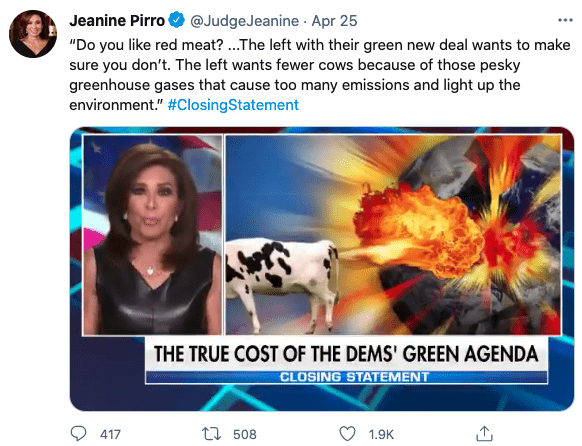Open the share upload icon
This screenshot has width=582, height=446.
pyautogui.click(x=484, y=433)
